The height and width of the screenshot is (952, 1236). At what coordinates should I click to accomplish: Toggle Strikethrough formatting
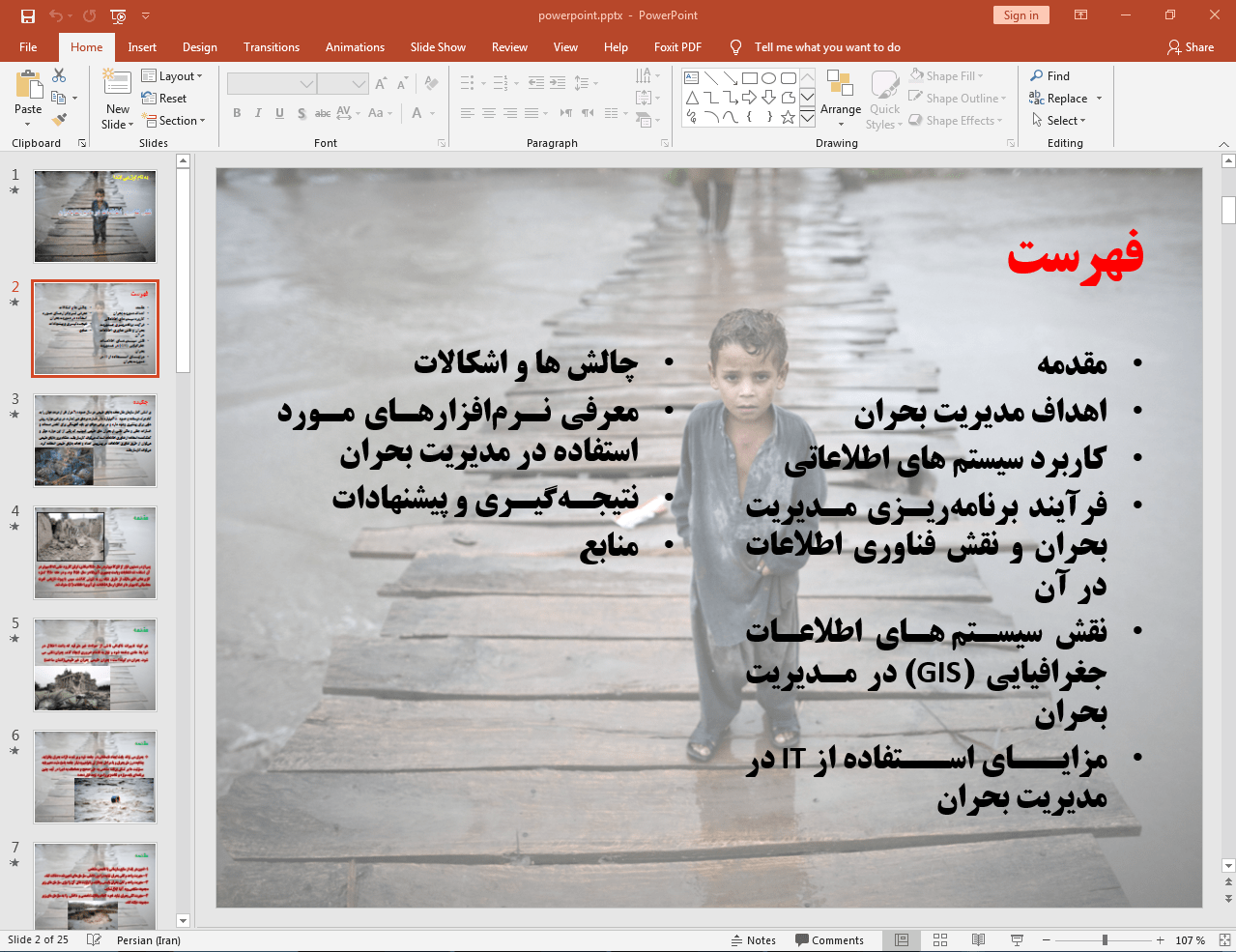tap(323, 113)
